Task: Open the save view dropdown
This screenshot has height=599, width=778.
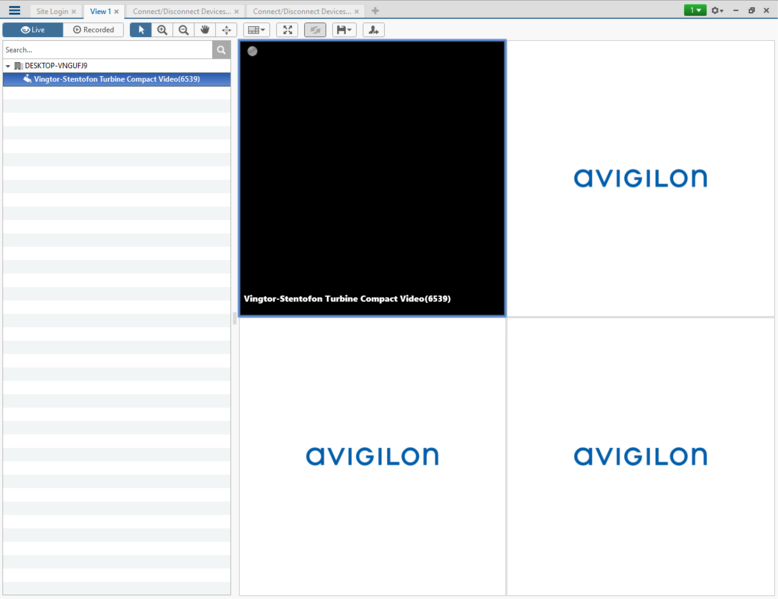Action: (x=344, y=30)
